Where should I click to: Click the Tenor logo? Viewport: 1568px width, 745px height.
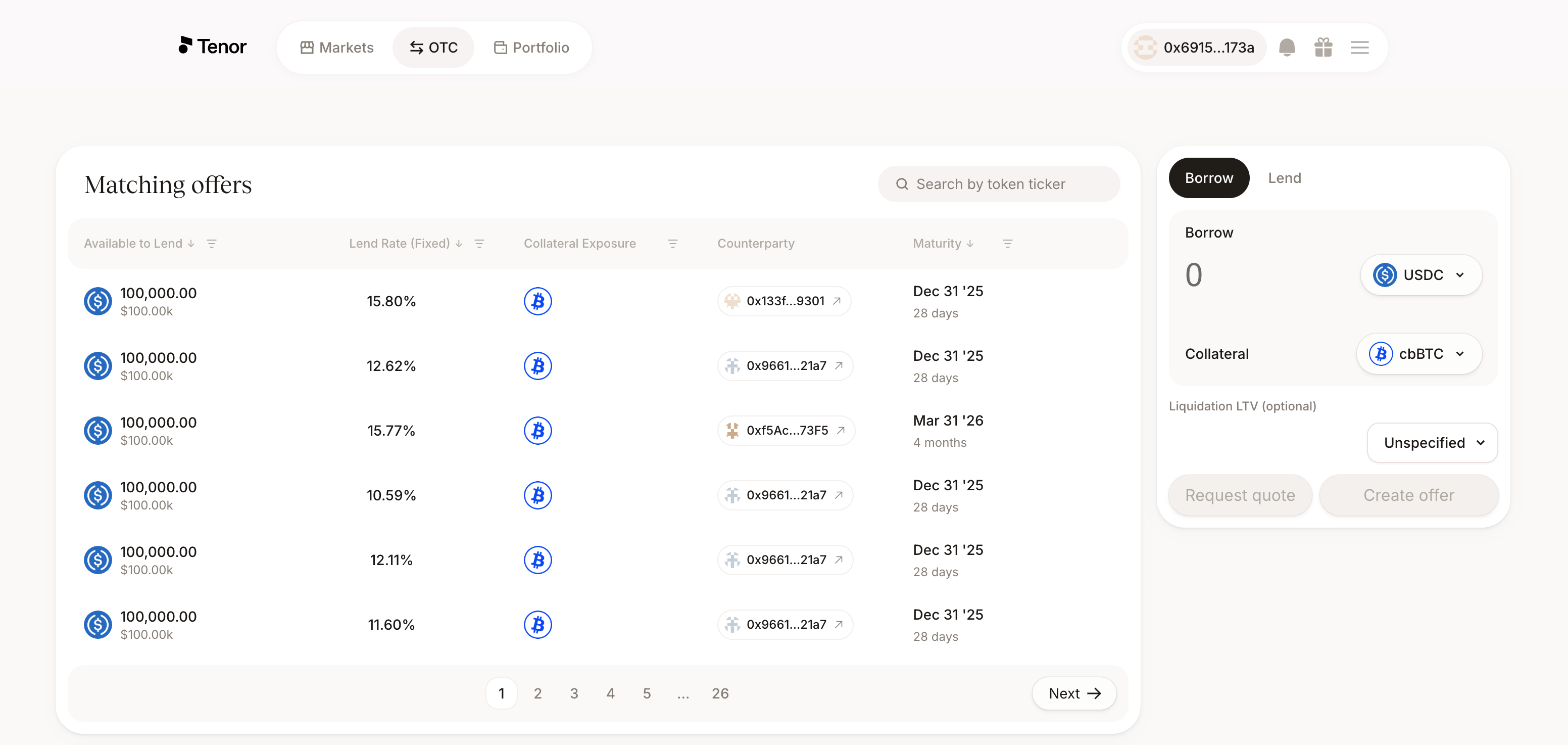(212, 46)
